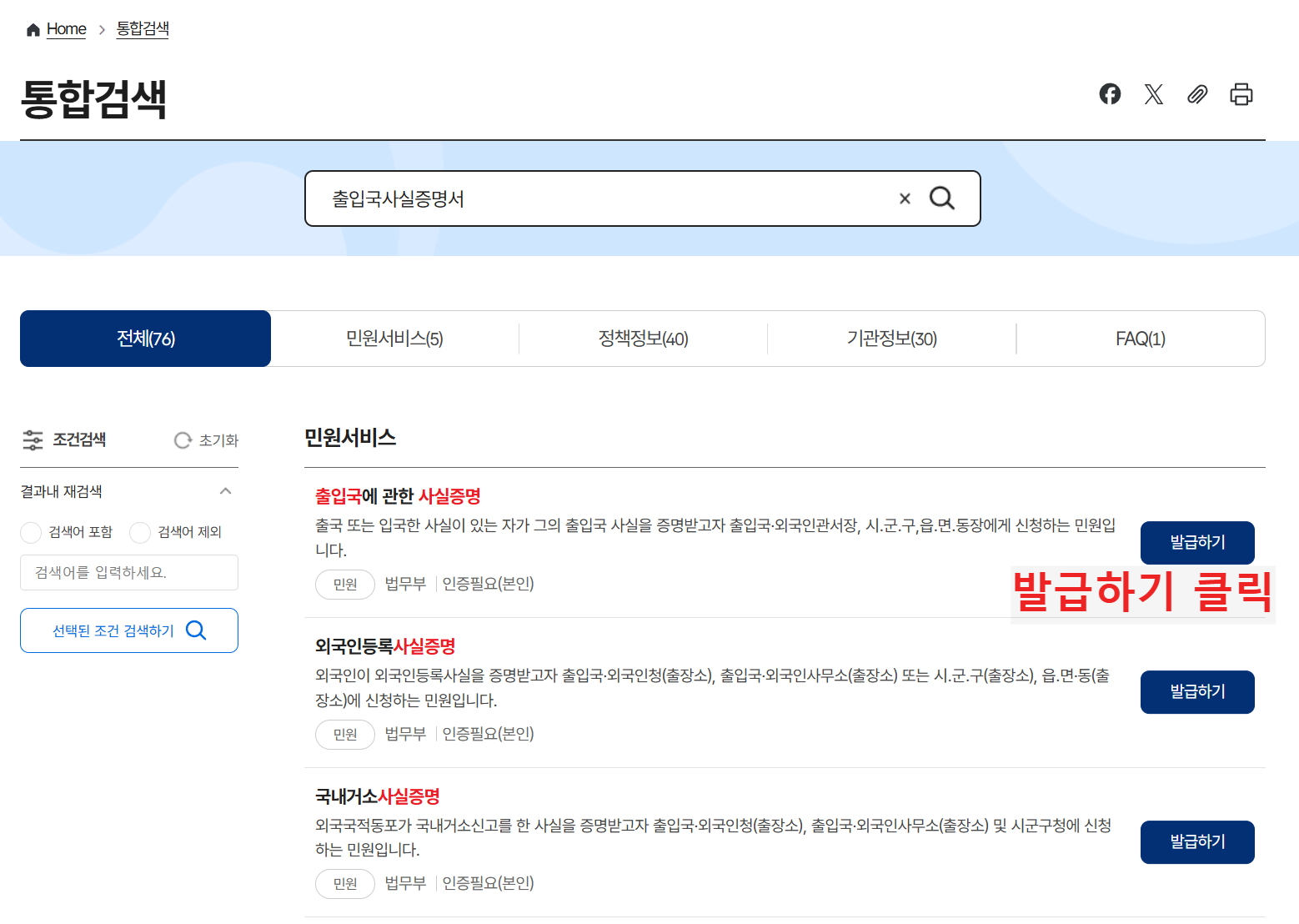Click the 초기화 reset text

coord(218,440)
